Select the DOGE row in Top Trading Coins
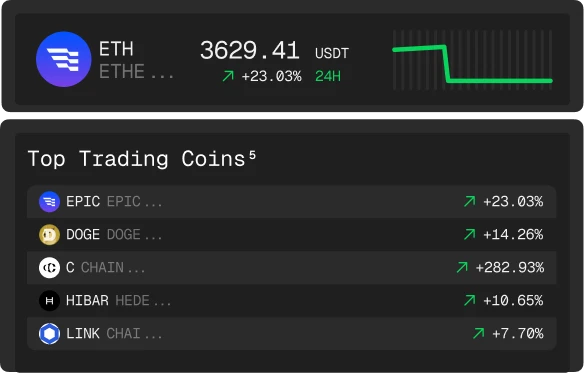The image size is (584, 373). tap(292, 235)
